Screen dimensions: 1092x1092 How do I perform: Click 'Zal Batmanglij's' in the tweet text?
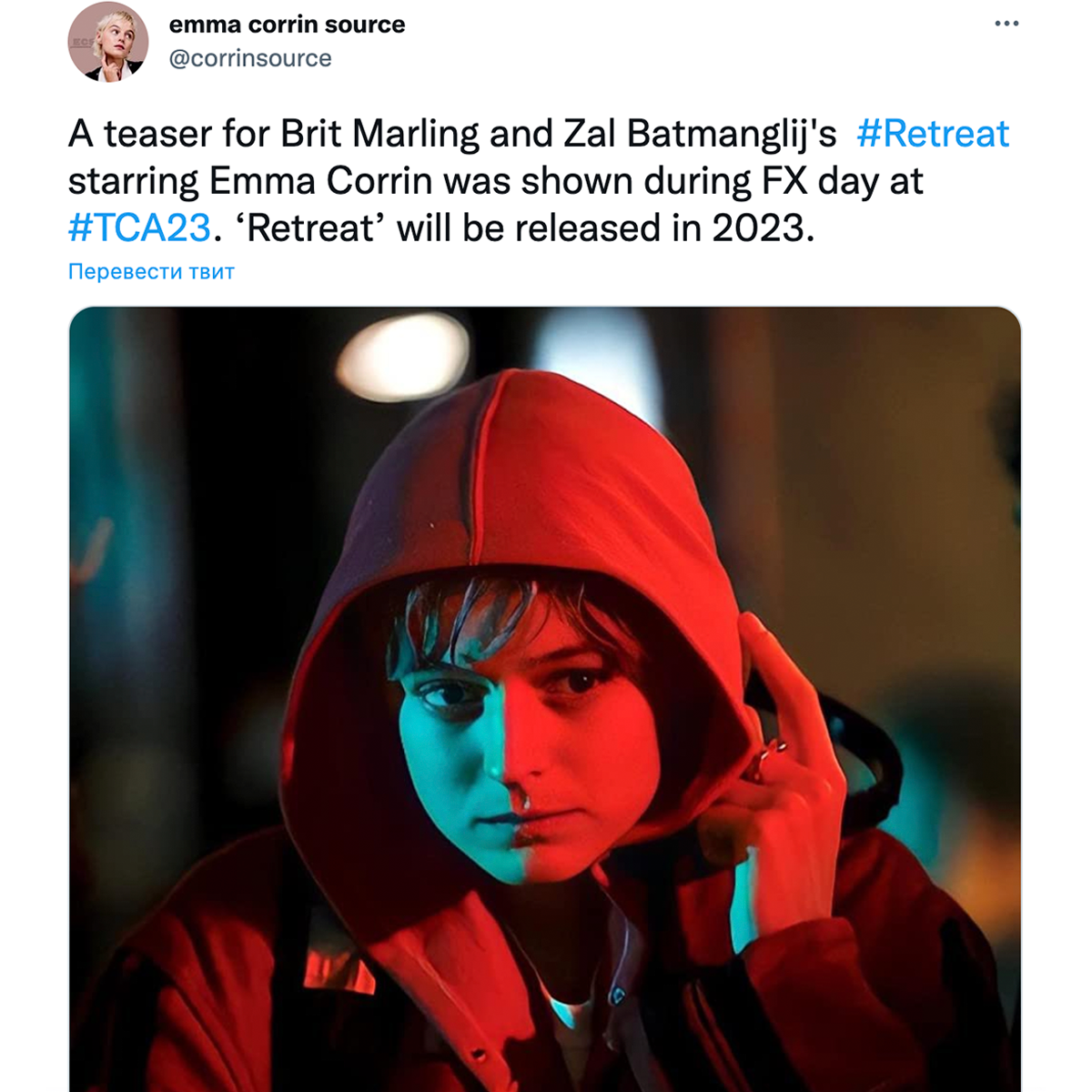700,134
